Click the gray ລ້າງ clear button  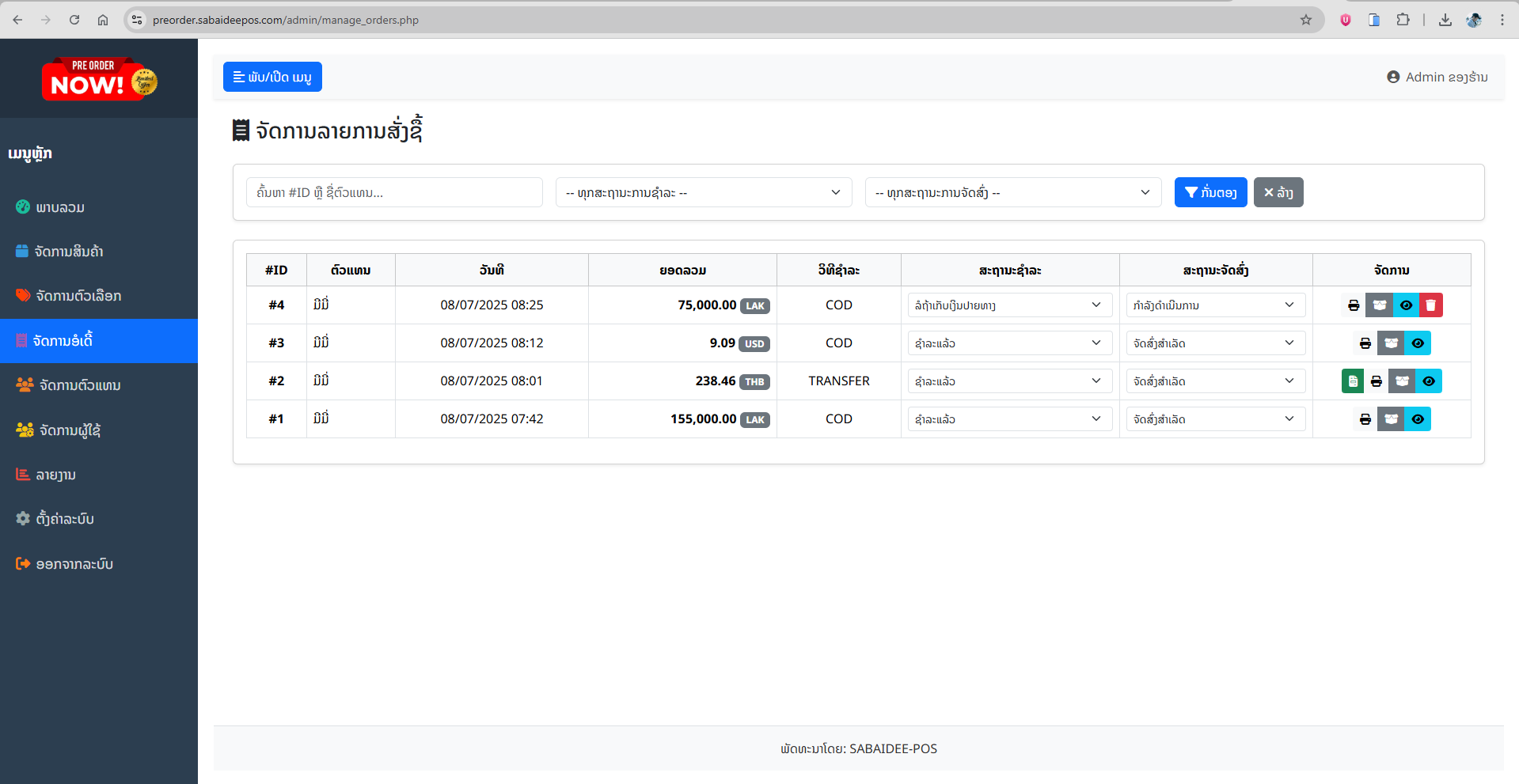[1278, 192]
